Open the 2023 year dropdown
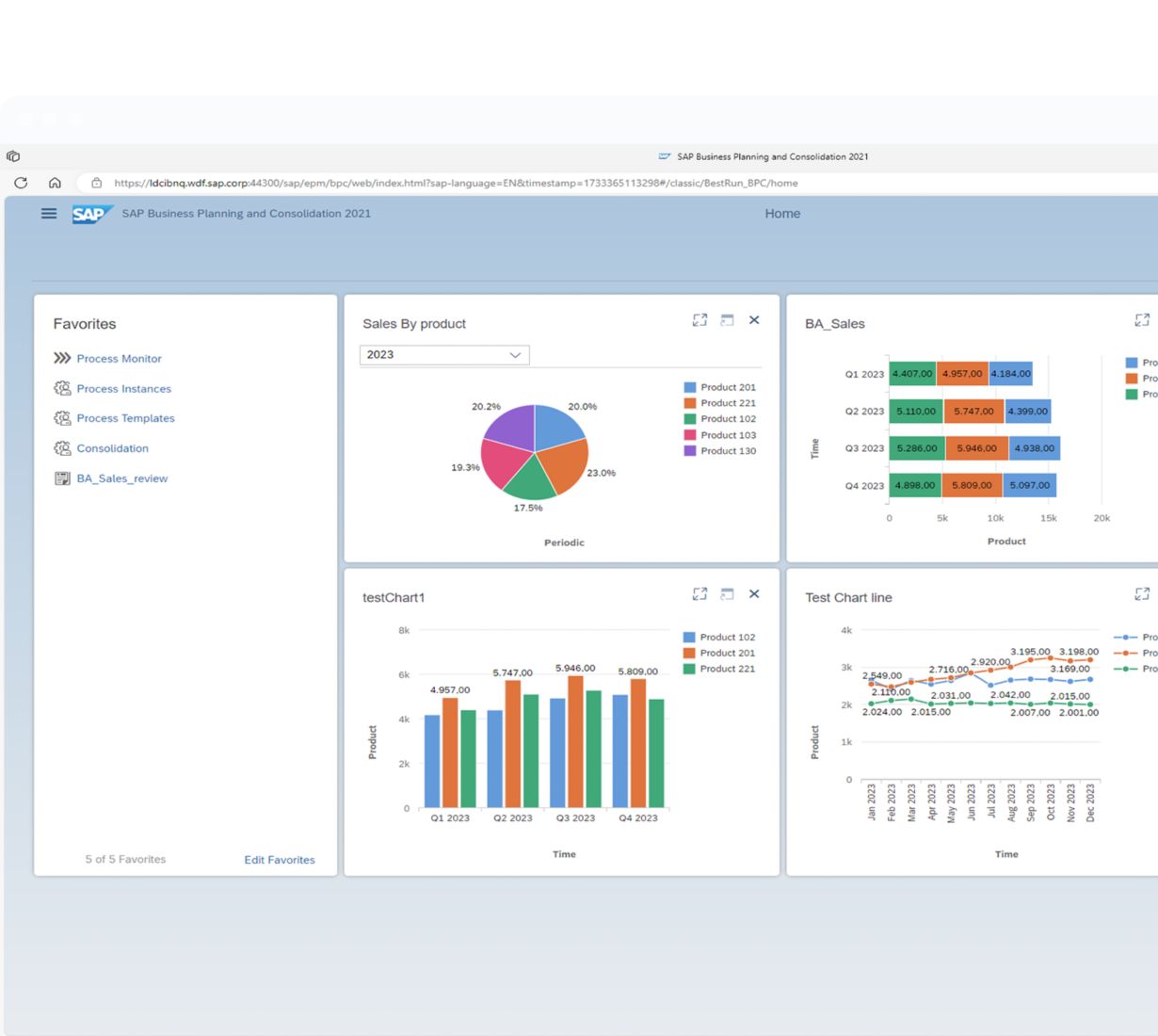1158x1036 pixels. click(x=444, y=355)
